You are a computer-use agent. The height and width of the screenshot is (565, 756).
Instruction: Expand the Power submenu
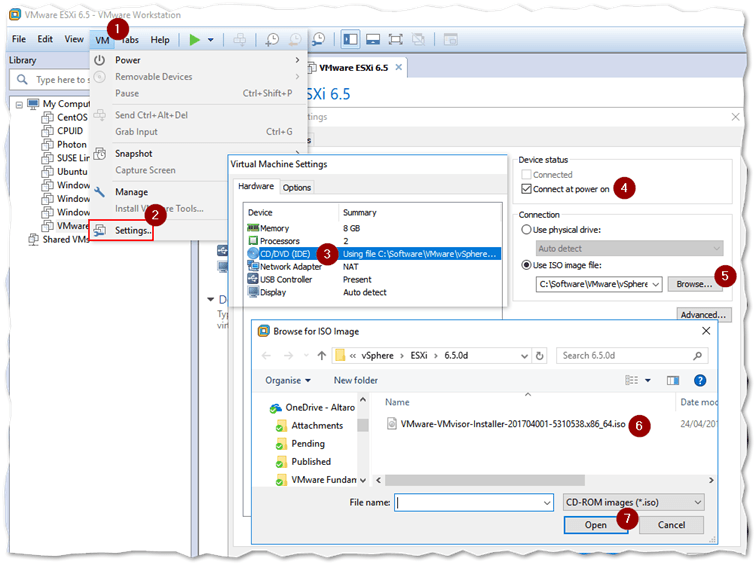click(x=199, y=60)
